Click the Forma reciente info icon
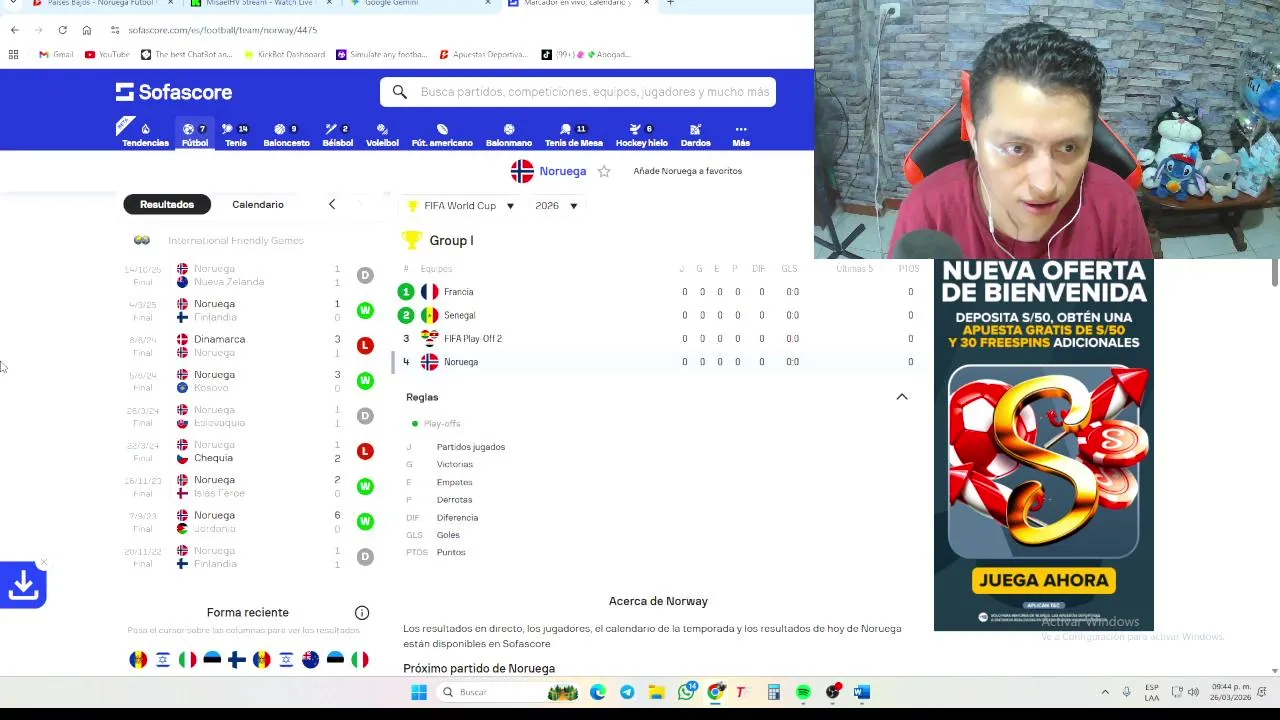This screenshot has width=1280, height=720. 362,613
